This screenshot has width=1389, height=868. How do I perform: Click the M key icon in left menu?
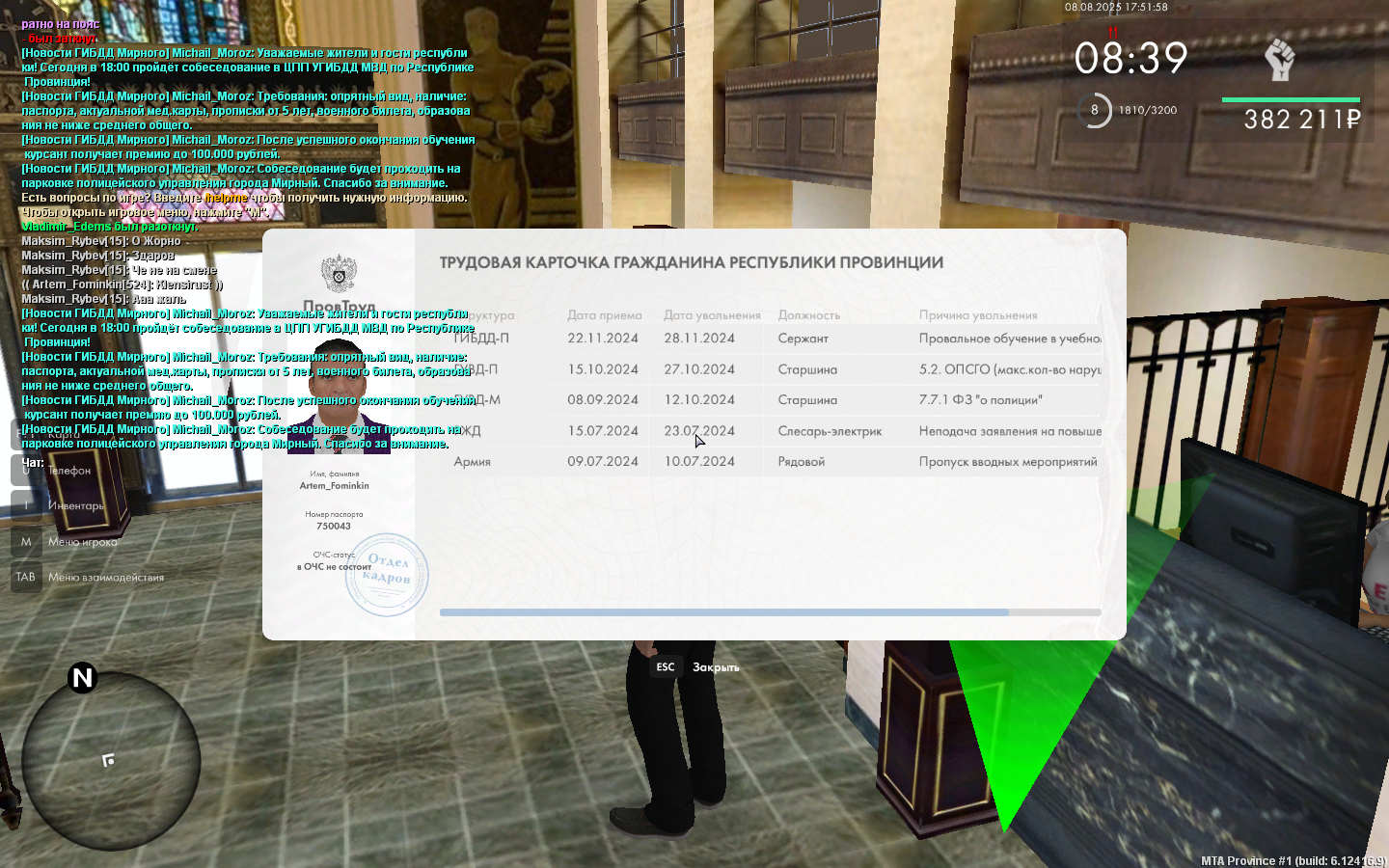point(26,541)
